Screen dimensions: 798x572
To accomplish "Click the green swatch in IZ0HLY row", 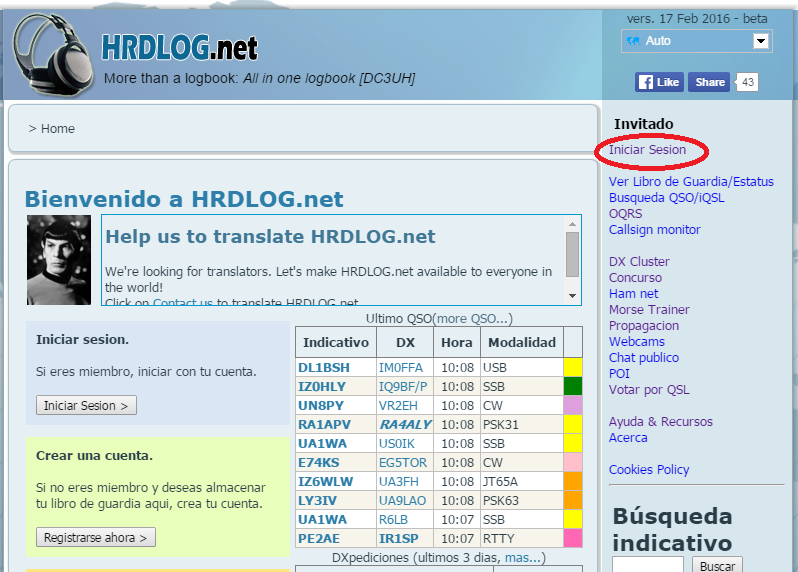I will tap(573, 387).
